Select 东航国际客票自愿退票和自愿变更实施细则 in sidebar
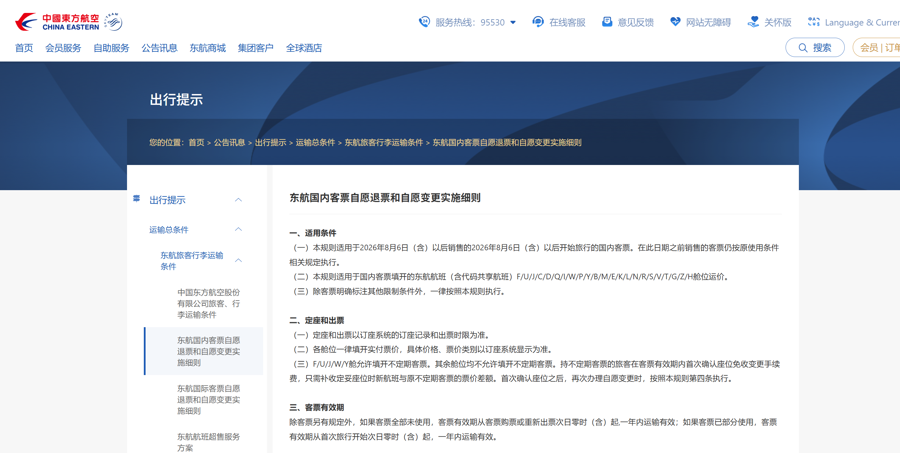 pos(208,399)
